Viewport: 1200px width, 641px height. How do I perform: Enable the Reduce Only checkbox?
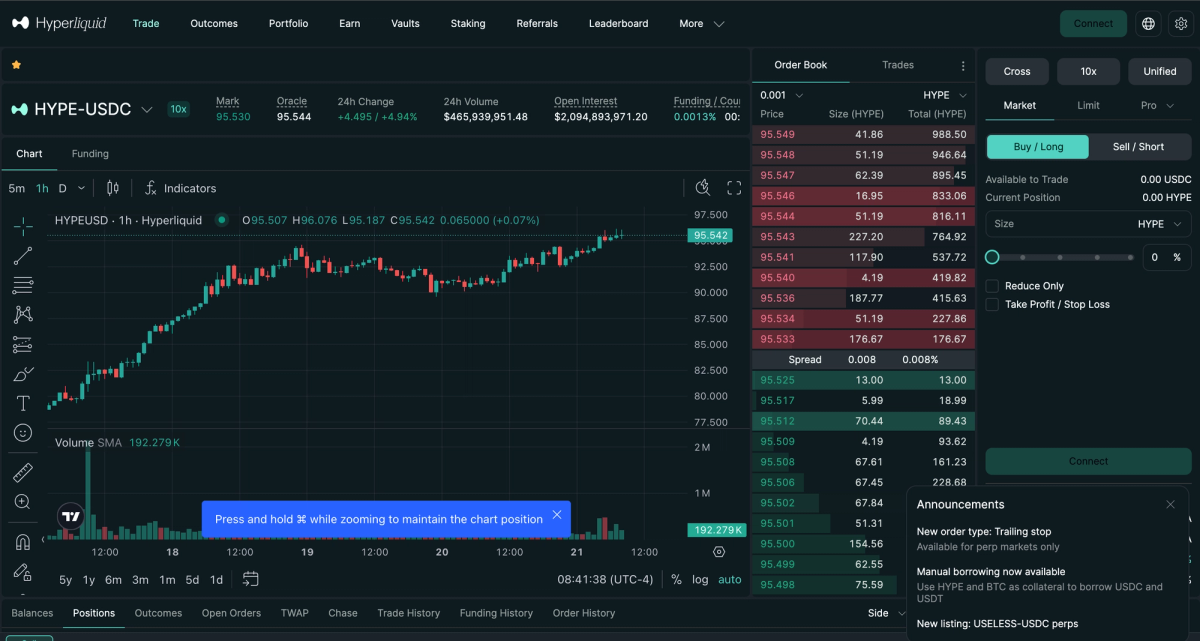992,286
